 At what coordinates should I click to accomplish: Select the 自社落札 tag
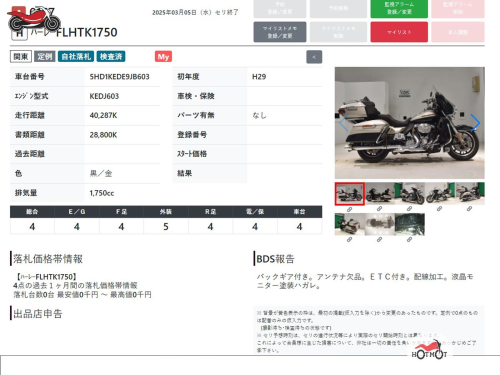[x=76, y=57]
